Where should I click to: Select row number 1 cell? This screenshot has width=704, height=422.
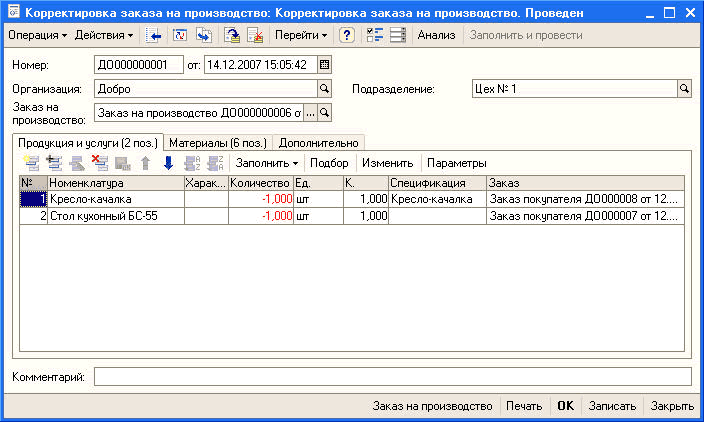tap(34, 199)
